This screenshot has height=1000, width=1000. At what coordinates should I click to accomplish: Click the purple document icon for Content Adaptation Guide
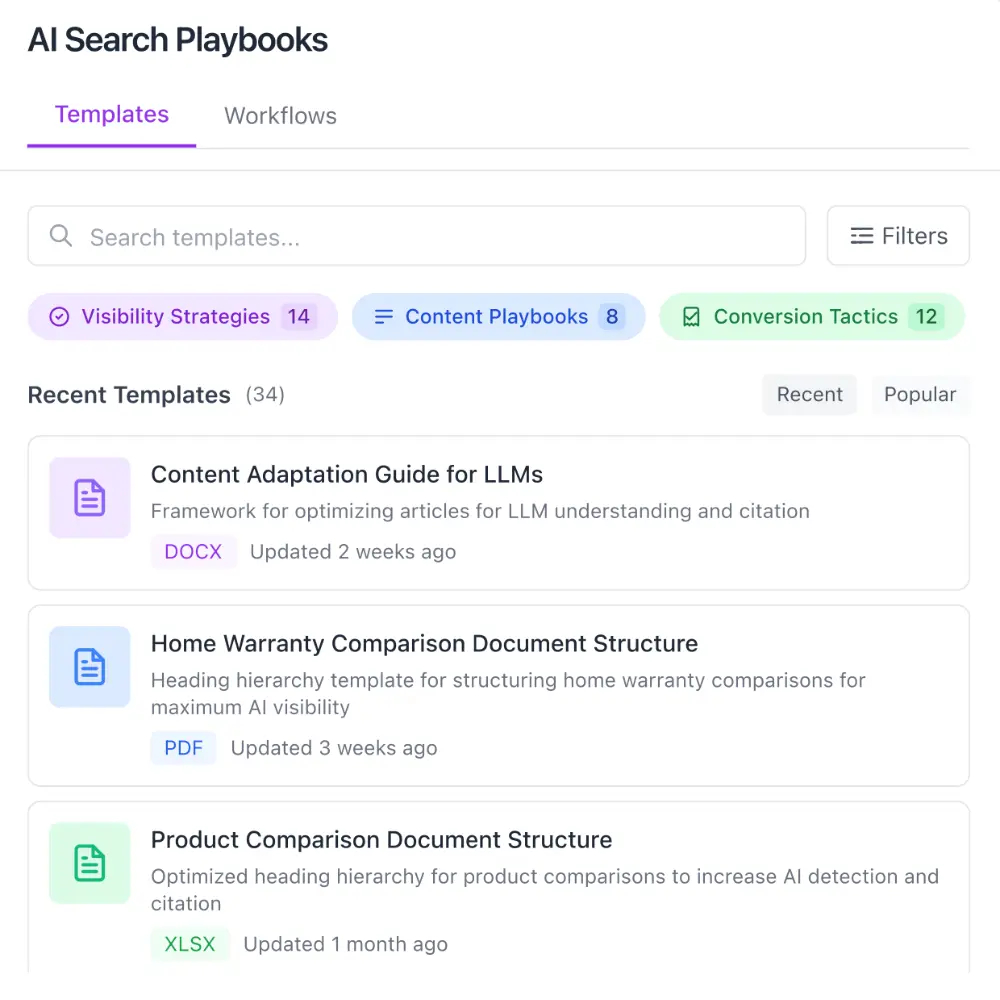tap(90, 498)
